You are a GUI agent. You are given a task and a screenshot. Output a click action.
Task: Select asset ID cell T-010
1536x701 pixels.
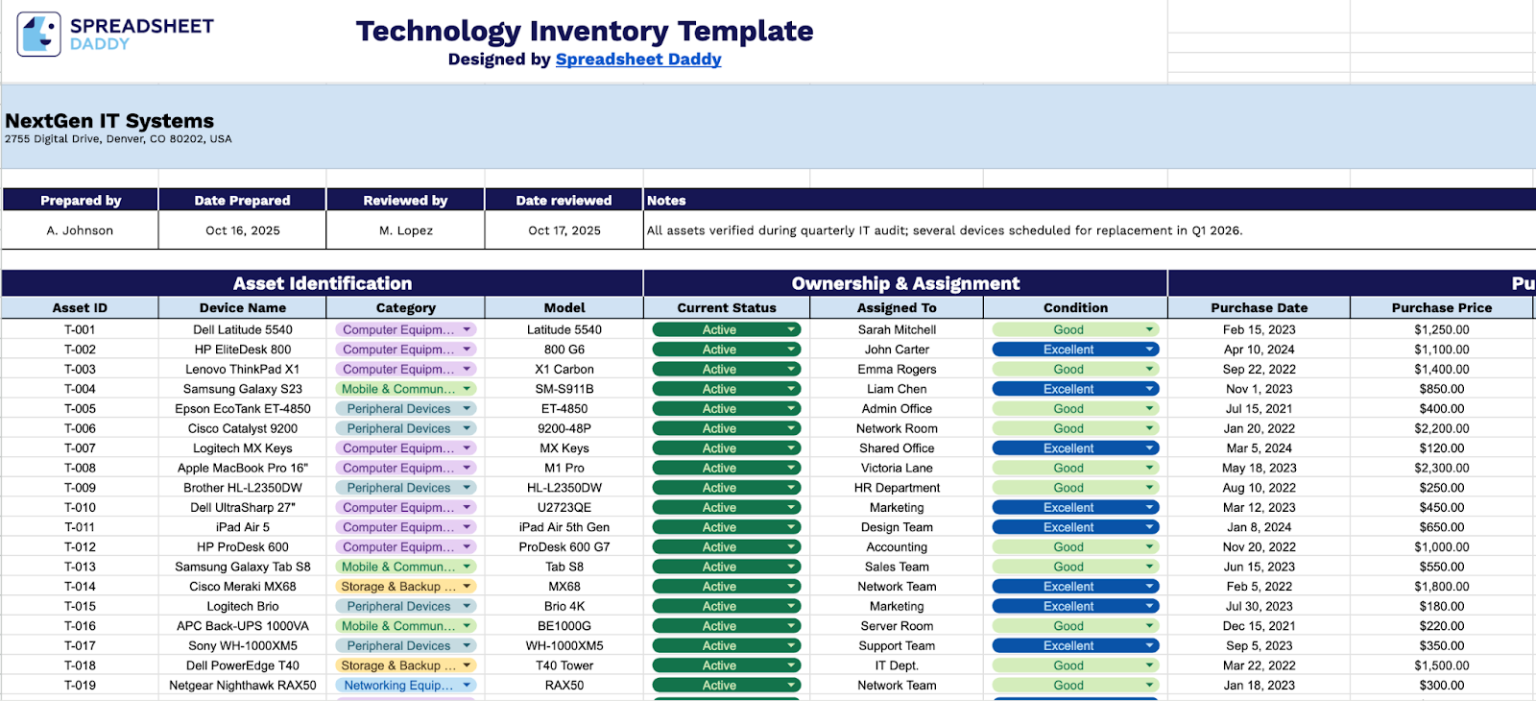(80, 507)
